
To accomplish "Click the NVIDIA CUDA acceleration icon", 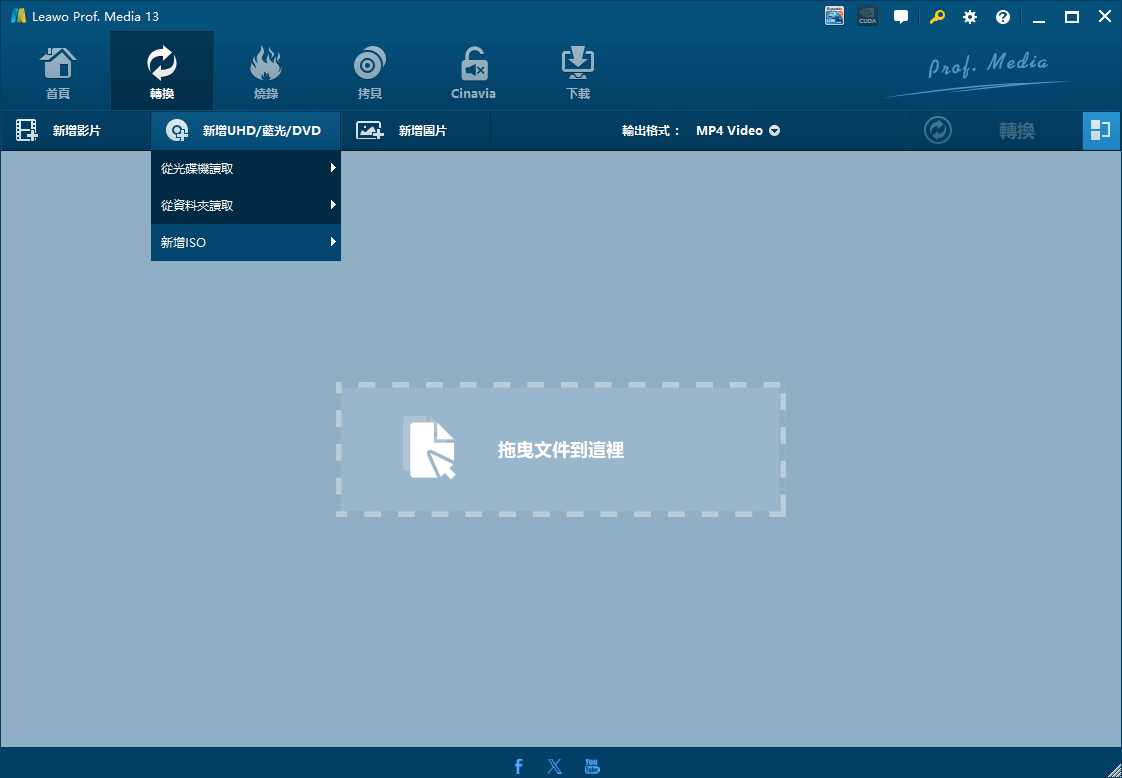I will pos(867,17).
